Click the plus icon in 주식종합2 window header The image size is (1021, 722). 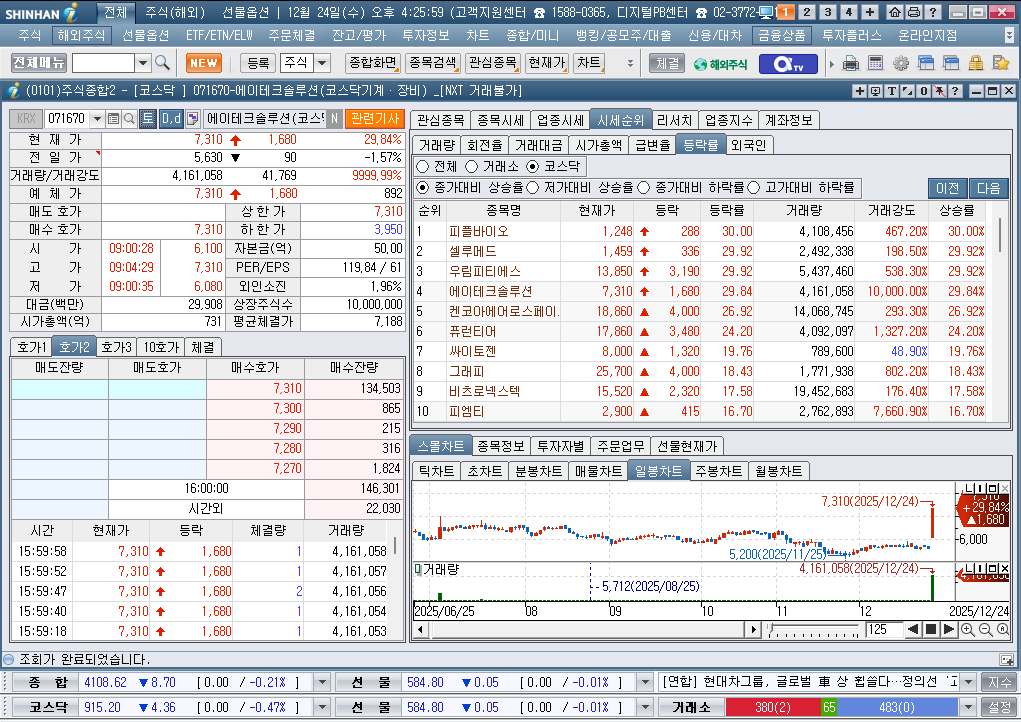(860, 91)
